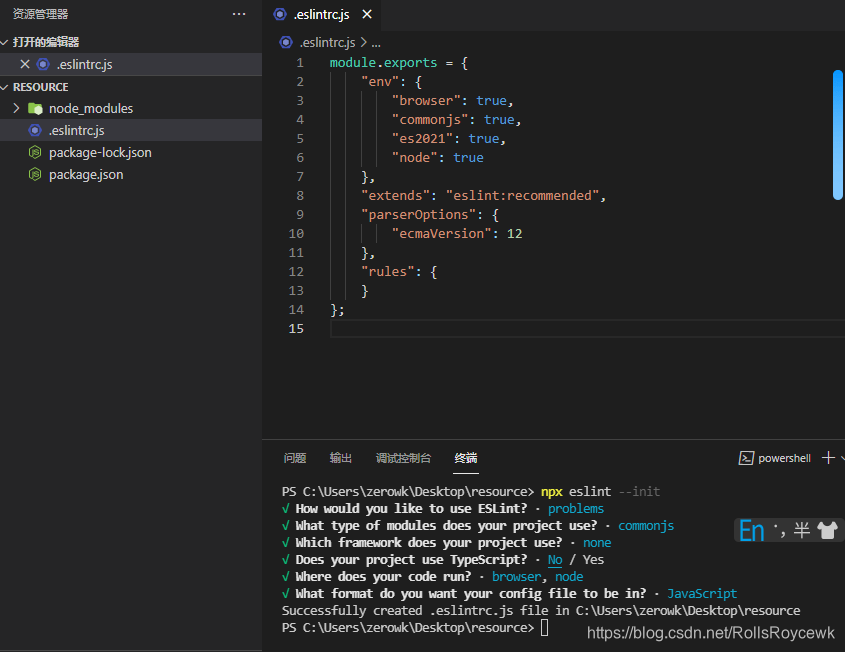Click the powershell terminal icon
The height and width of the screenshot is (652, 845).
tap(746, 458)
